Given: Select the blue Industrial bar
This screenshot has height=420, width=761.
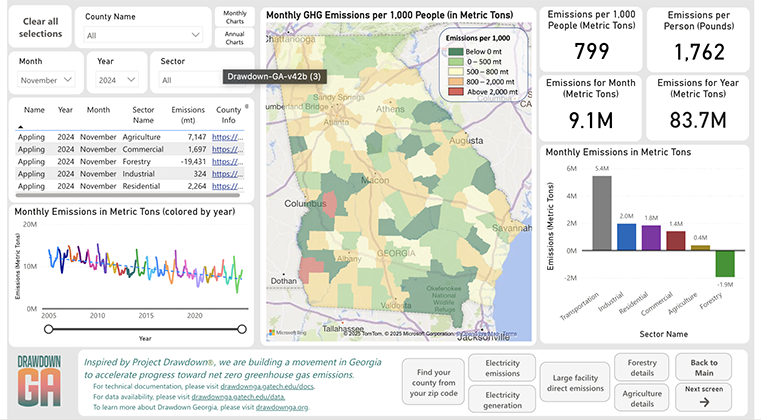Looking at the screenshot, I should (626, 235).
